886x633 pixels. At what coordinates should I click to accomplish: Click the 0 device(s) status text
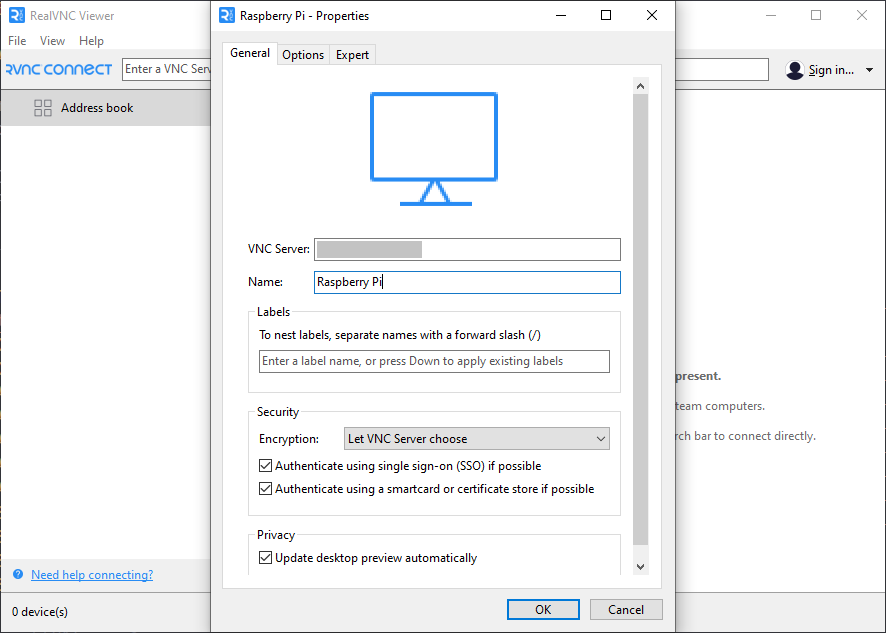point(40,612)
